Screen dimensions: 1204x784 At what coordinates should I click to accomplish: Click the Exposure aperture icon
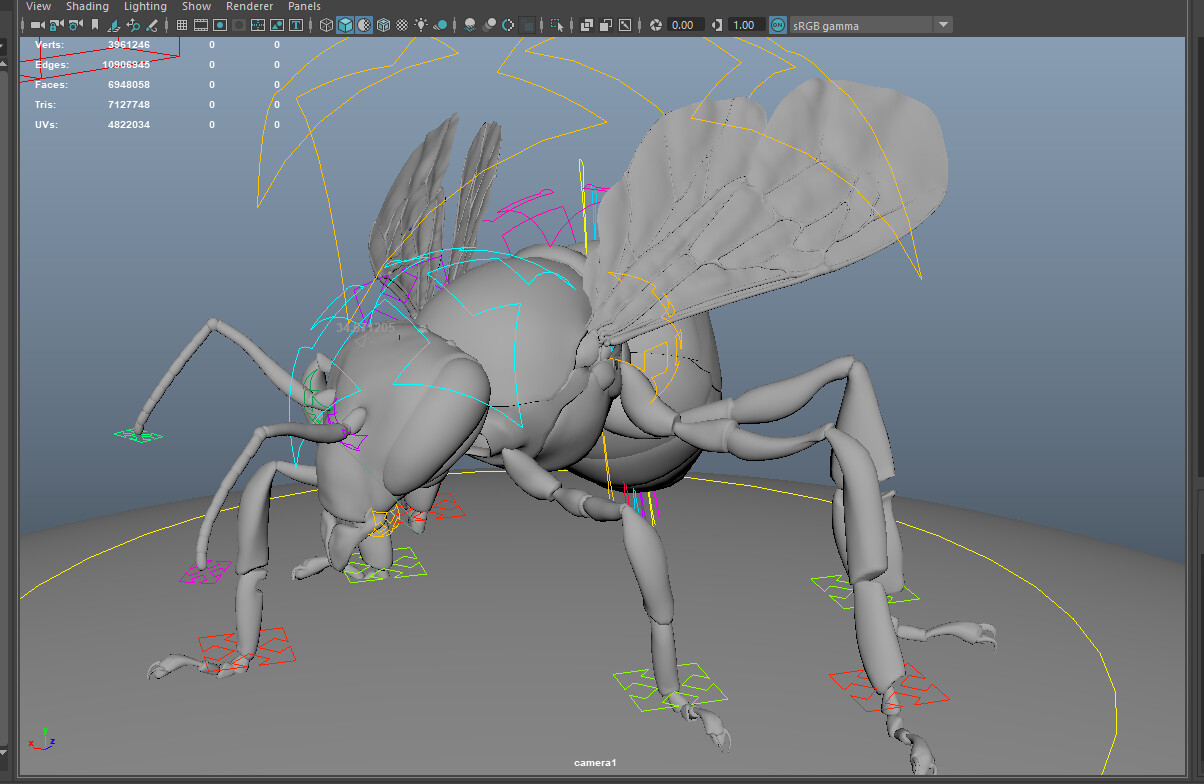[x=656, y=25]
